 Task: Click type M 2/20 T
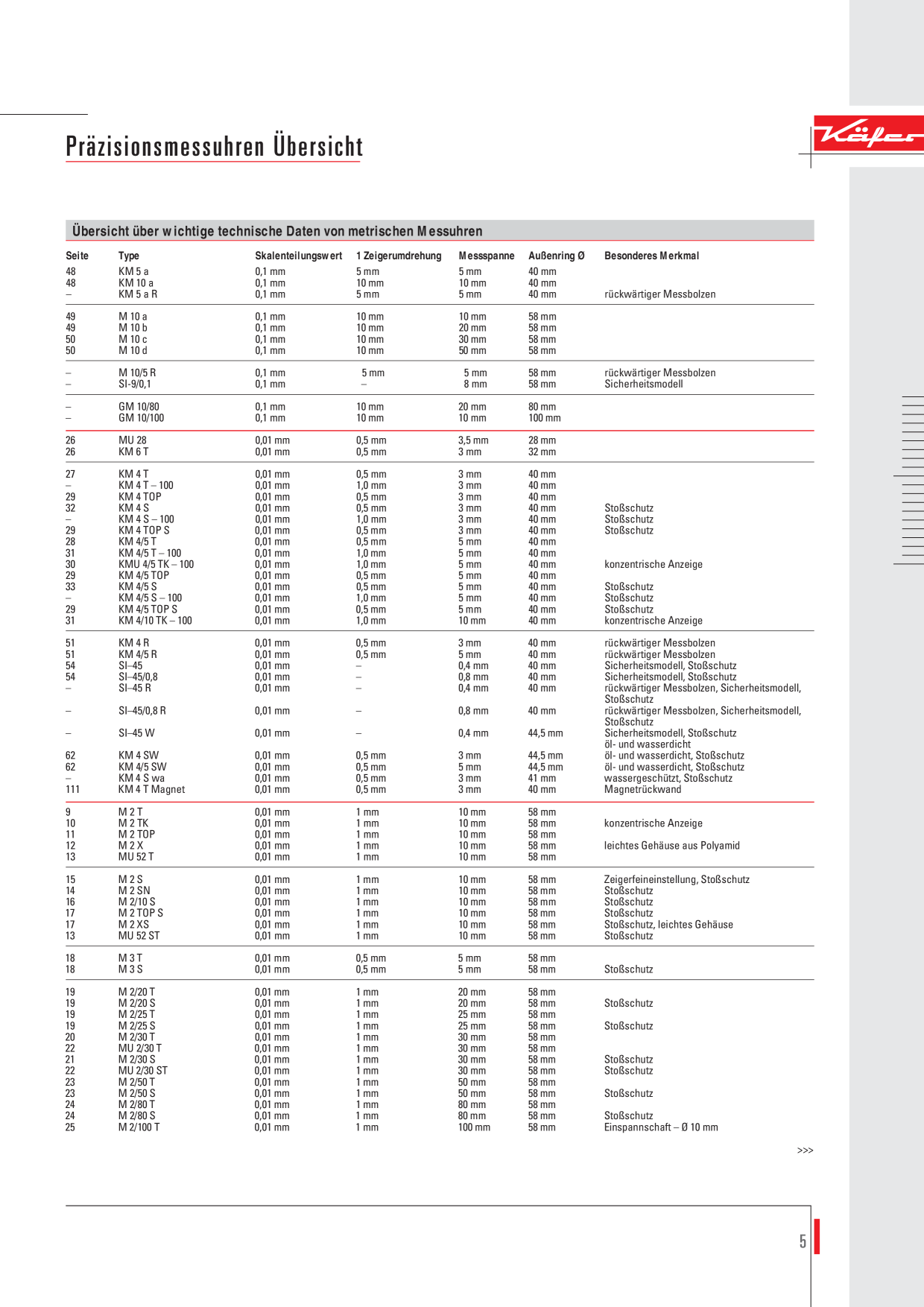136,993
